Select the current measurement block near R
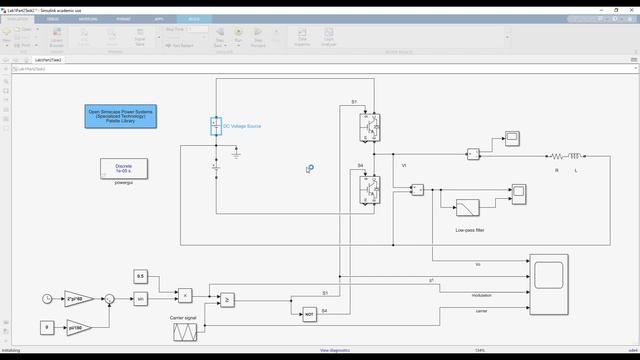The width and height of the screenshot is (640, 360). coord(473,154)
